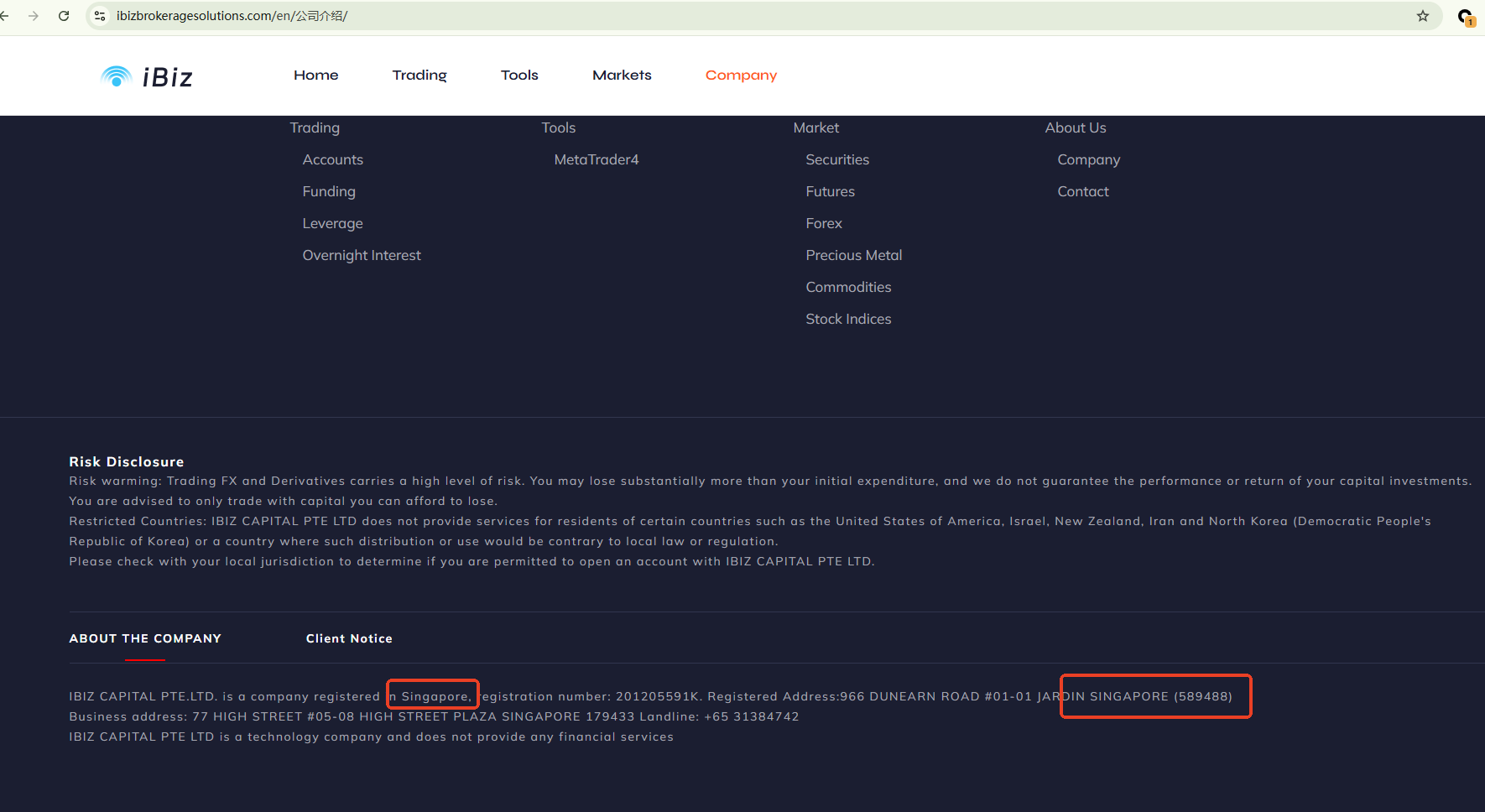The width and height of the screenshot is (1485, 812).
Task: Expand the Tools navigation menu
Action: [519, 75]
